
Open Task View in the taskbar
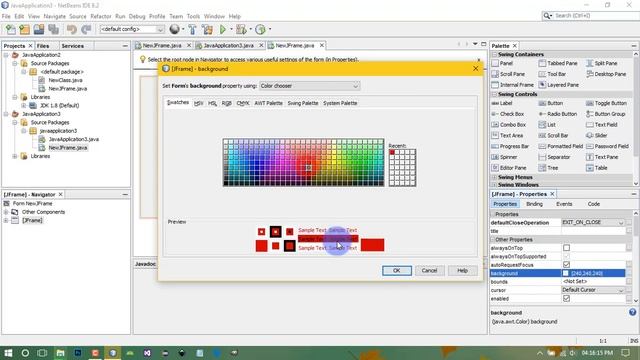click(x=42, y=353)
